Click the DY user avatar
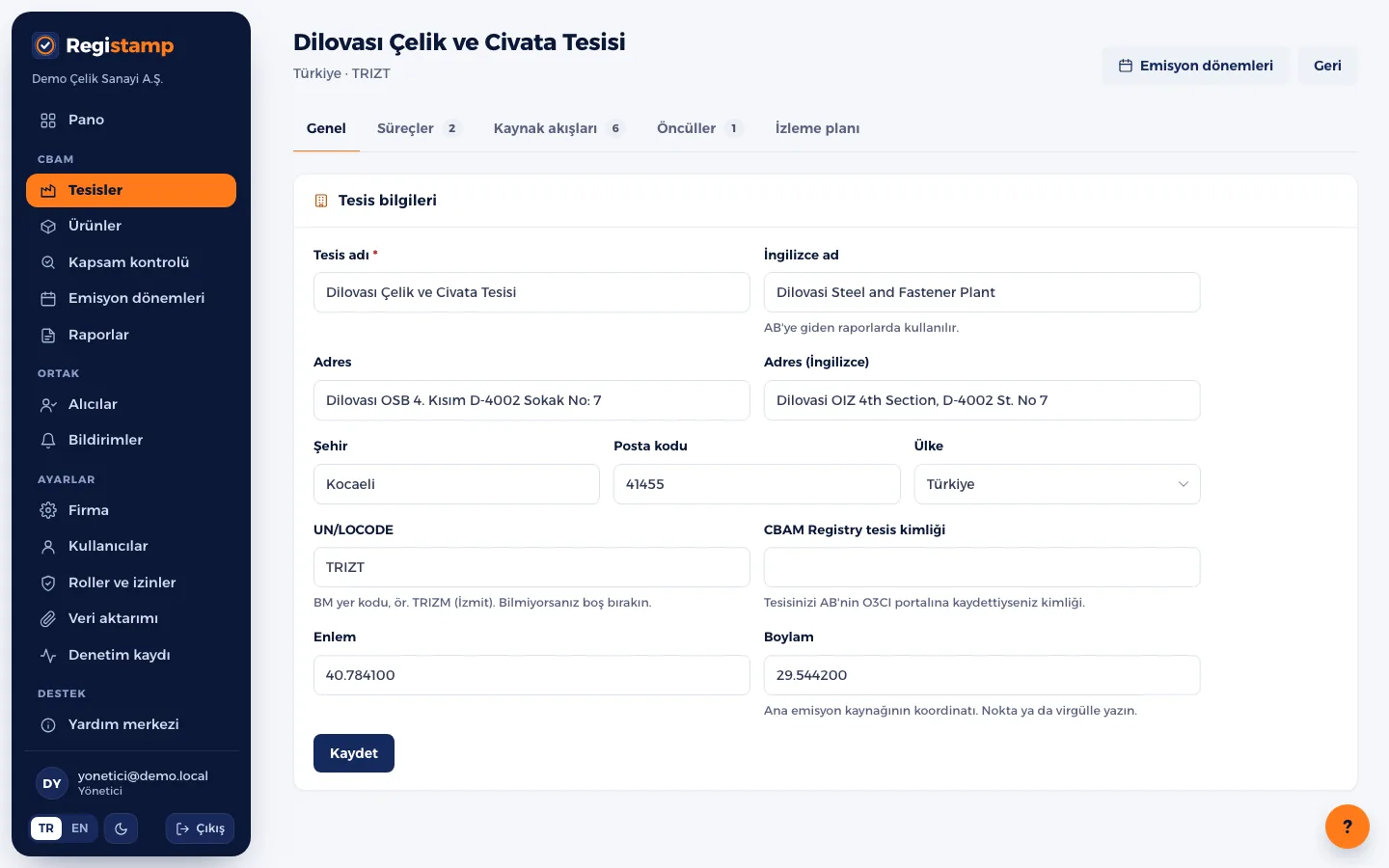The height and width of the screenshot is (868, 1389). point(52,783)
